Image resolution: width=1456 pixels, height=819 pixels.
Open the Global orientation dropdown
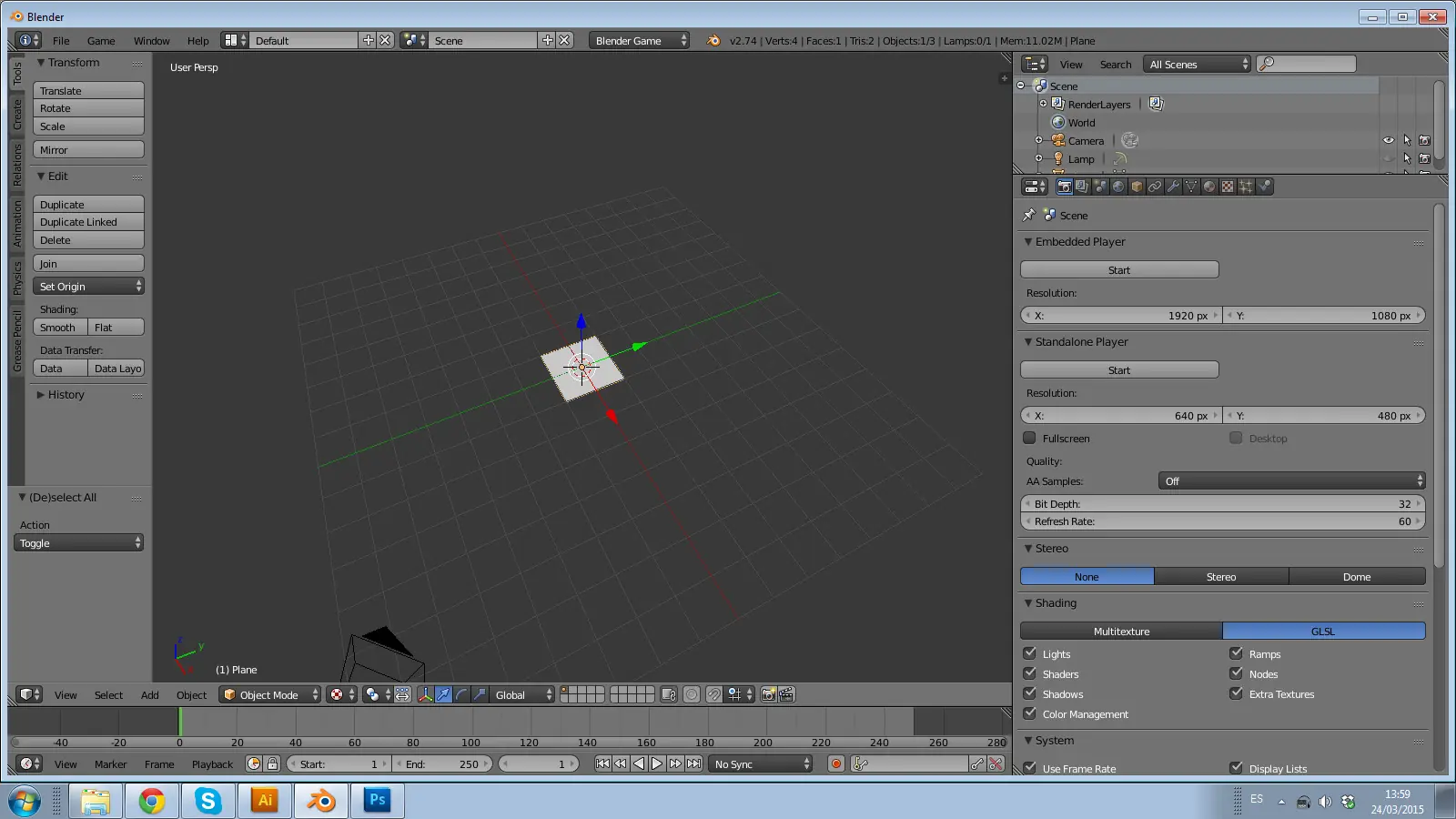522,694
